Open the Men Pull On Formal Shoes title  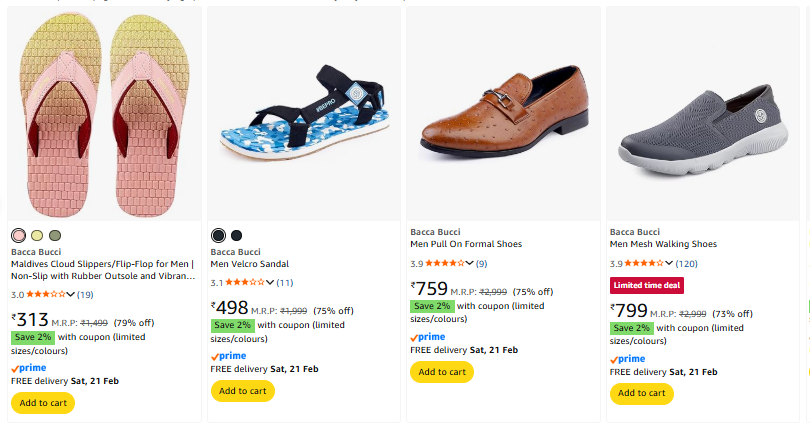(466, 244)
